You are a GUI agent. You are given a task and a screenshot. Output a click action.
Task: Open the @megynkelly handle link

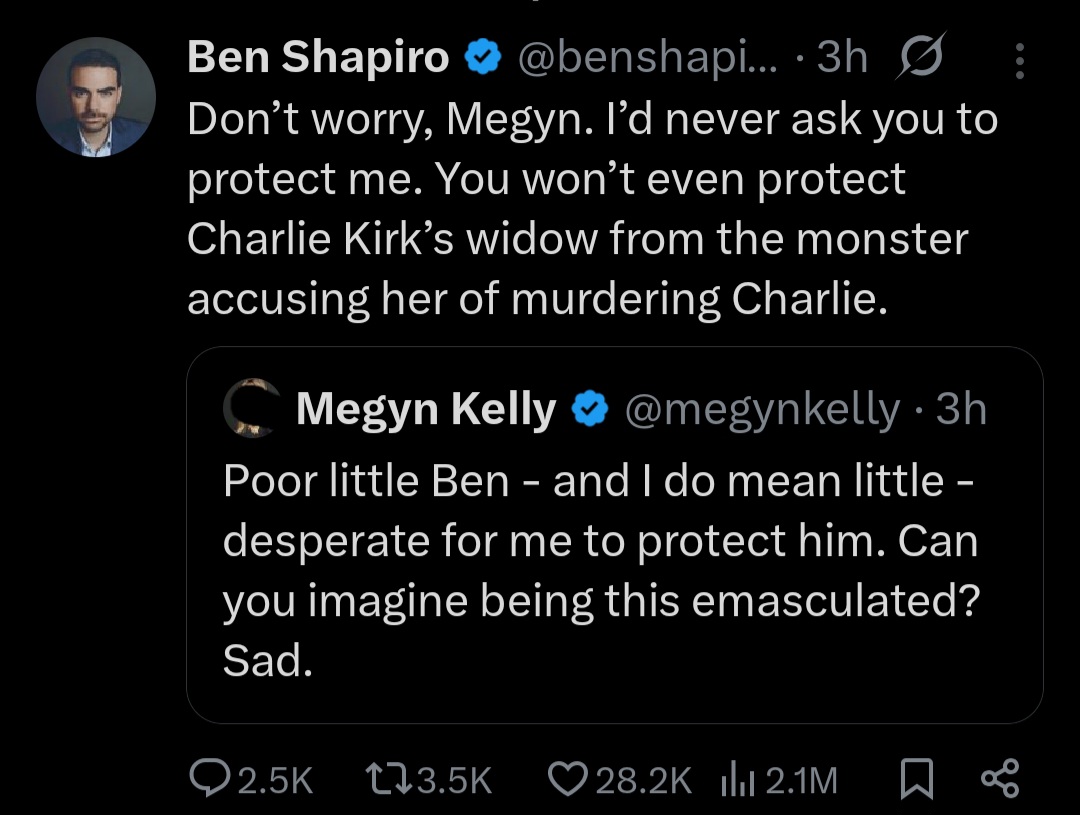coord(761,410)
